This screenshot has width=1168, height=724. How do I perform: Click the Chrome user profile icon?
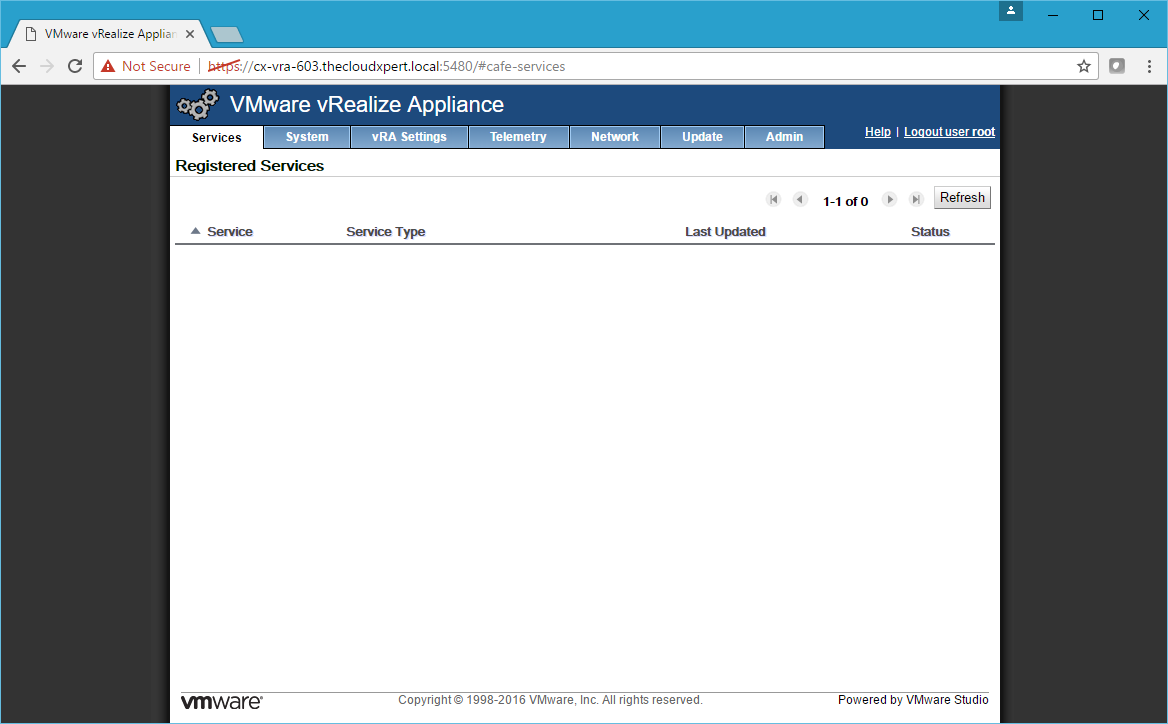[1012, 11]
